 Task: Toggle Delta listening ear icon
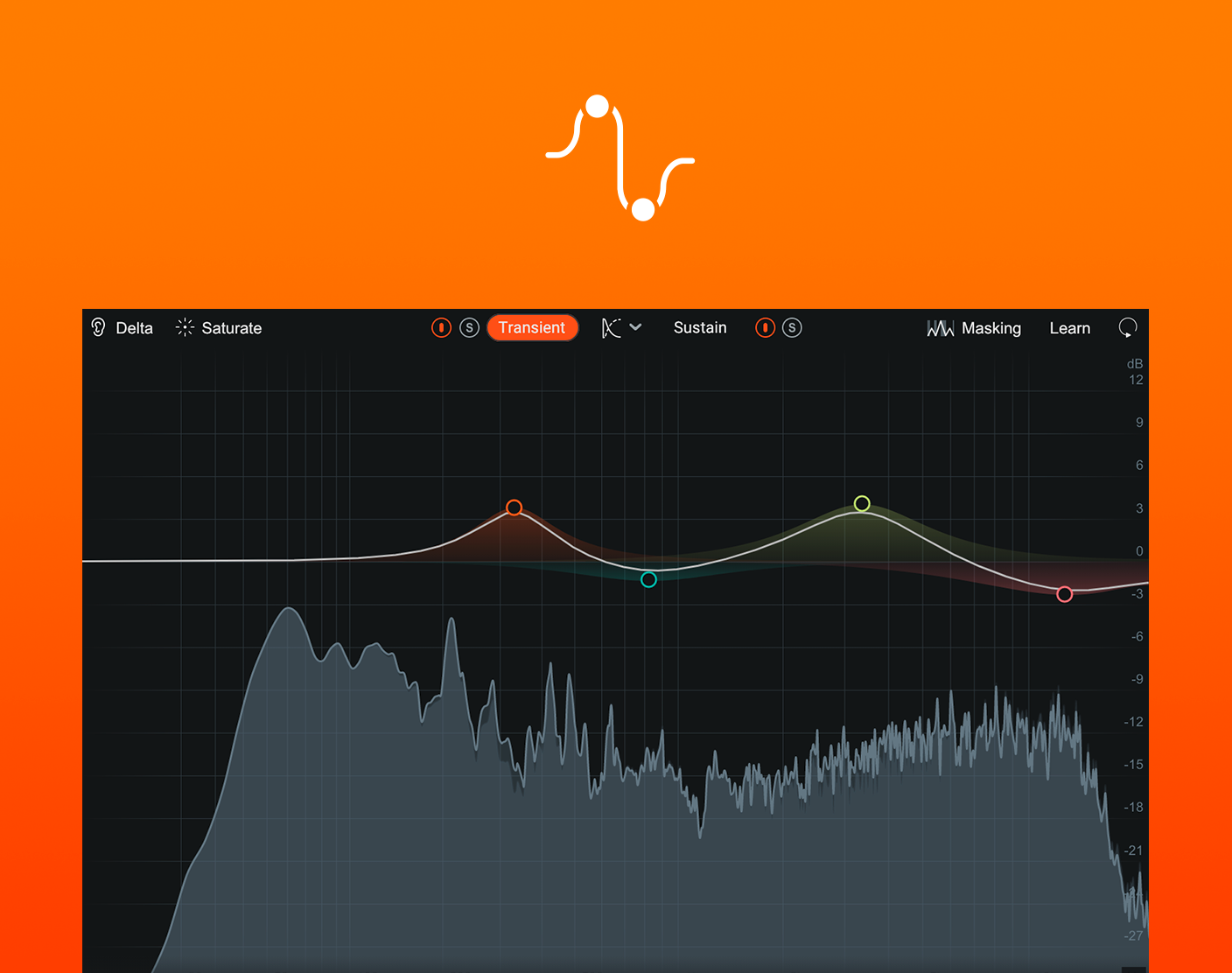click(98, 327)
